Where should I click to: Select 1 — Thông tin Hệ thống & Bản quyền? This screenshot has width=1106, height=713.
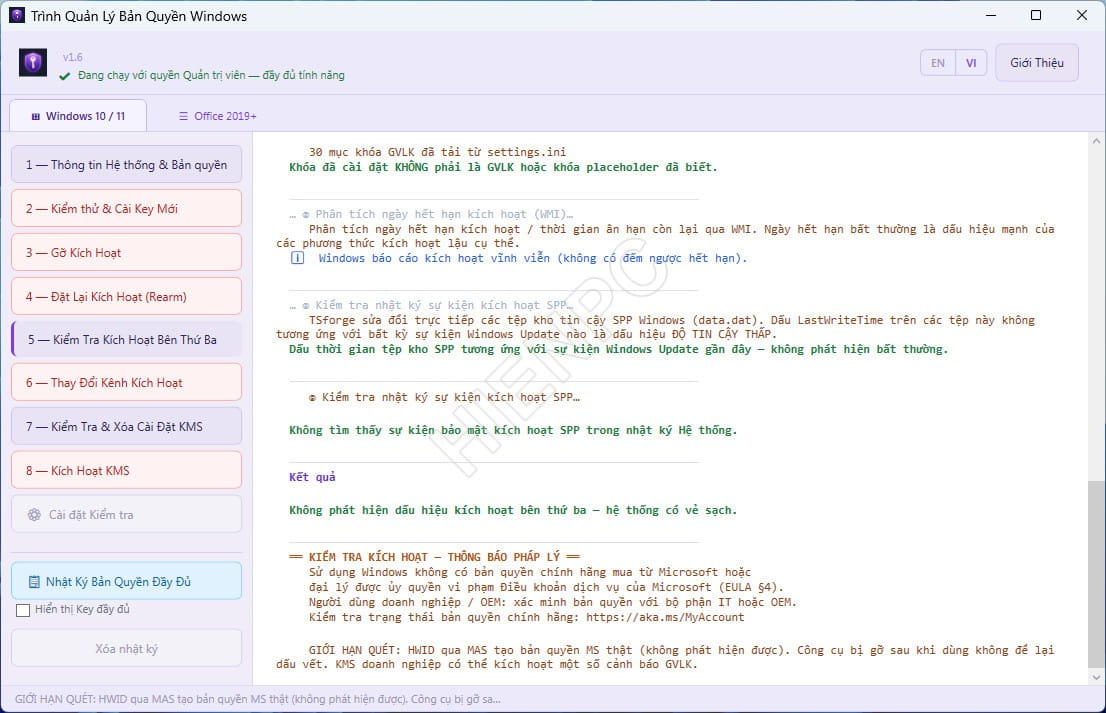click(126, 164)
